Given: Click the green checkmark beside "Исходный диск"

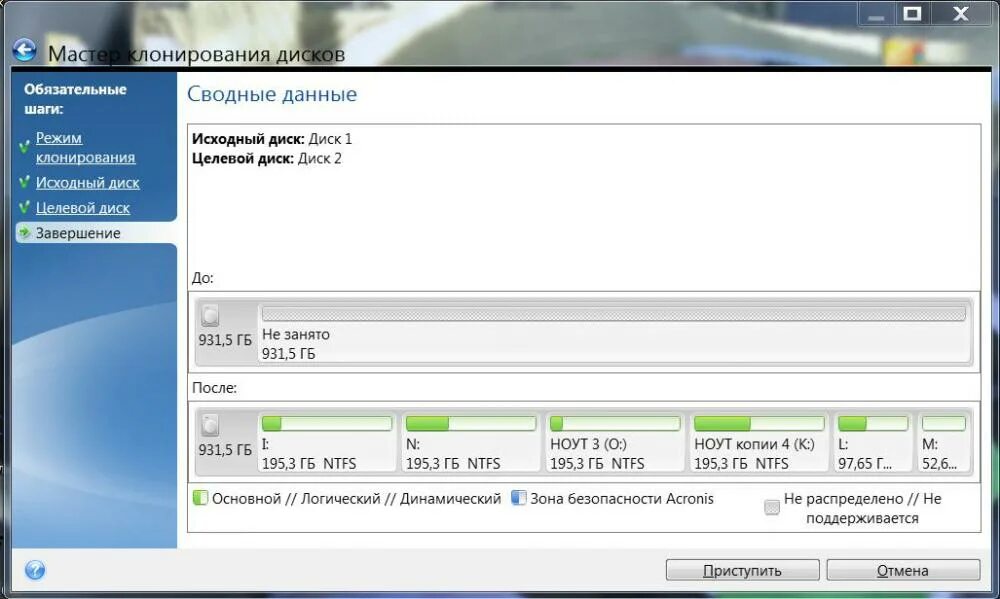Looking at the screenshot, I should click(x=24, y=183).
